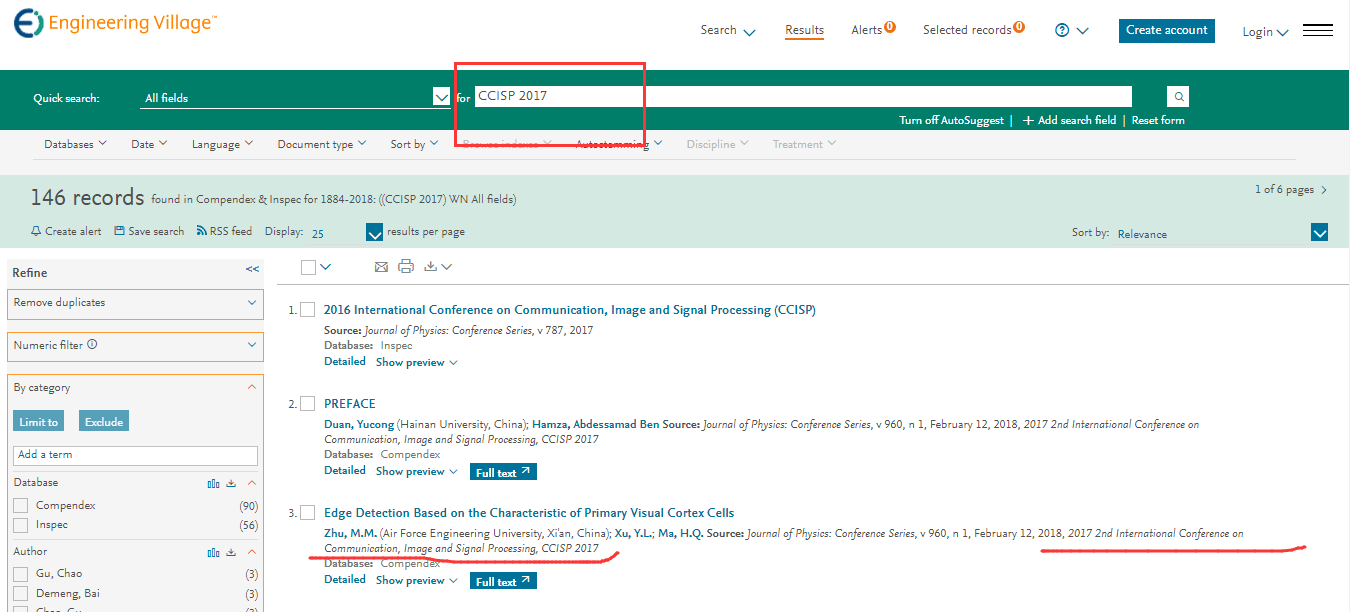Open the Databases filter dropdown
Image resolution: width=1350 pixels, height=612 pixels.
(75, 145)
